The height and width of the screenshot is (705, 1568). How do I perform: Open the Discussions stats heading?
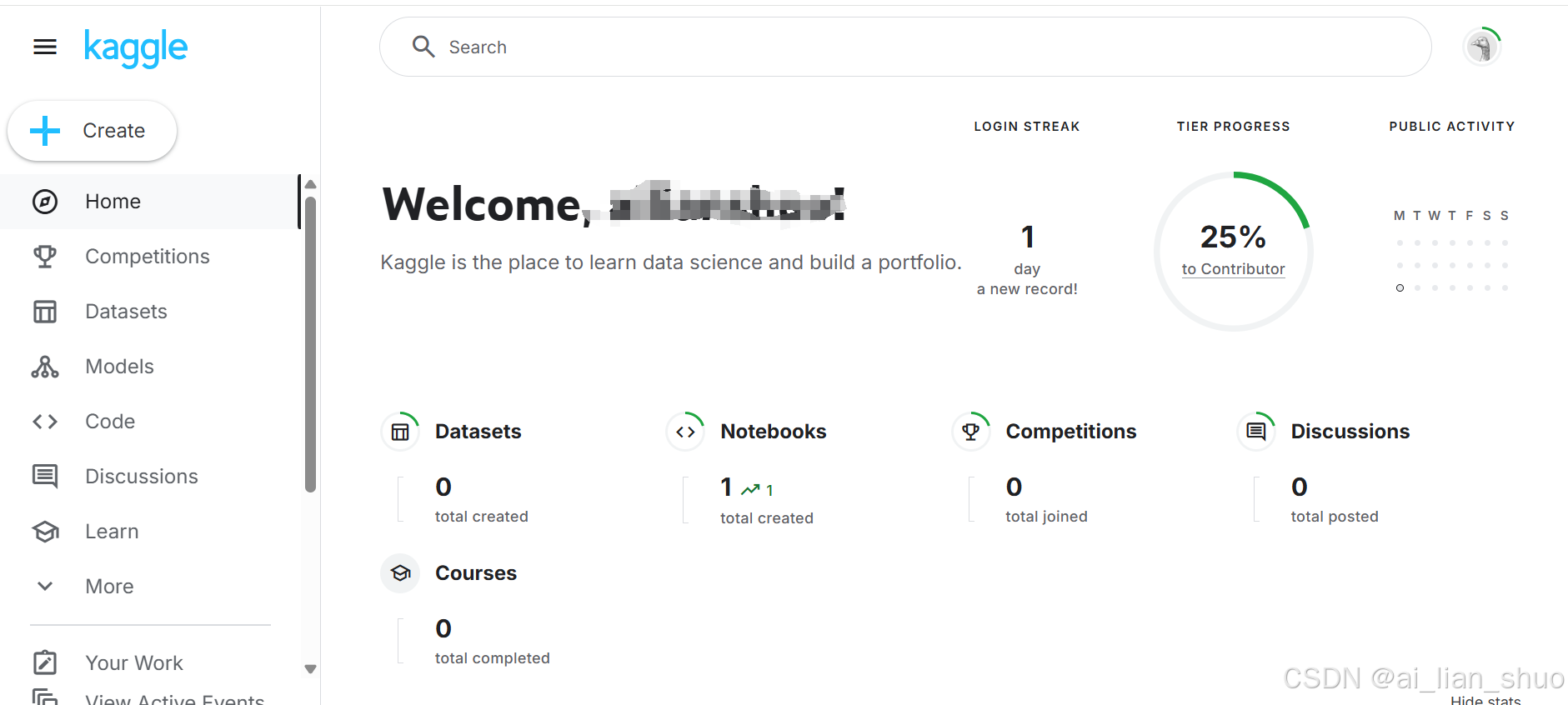[x=1350, y=432]
